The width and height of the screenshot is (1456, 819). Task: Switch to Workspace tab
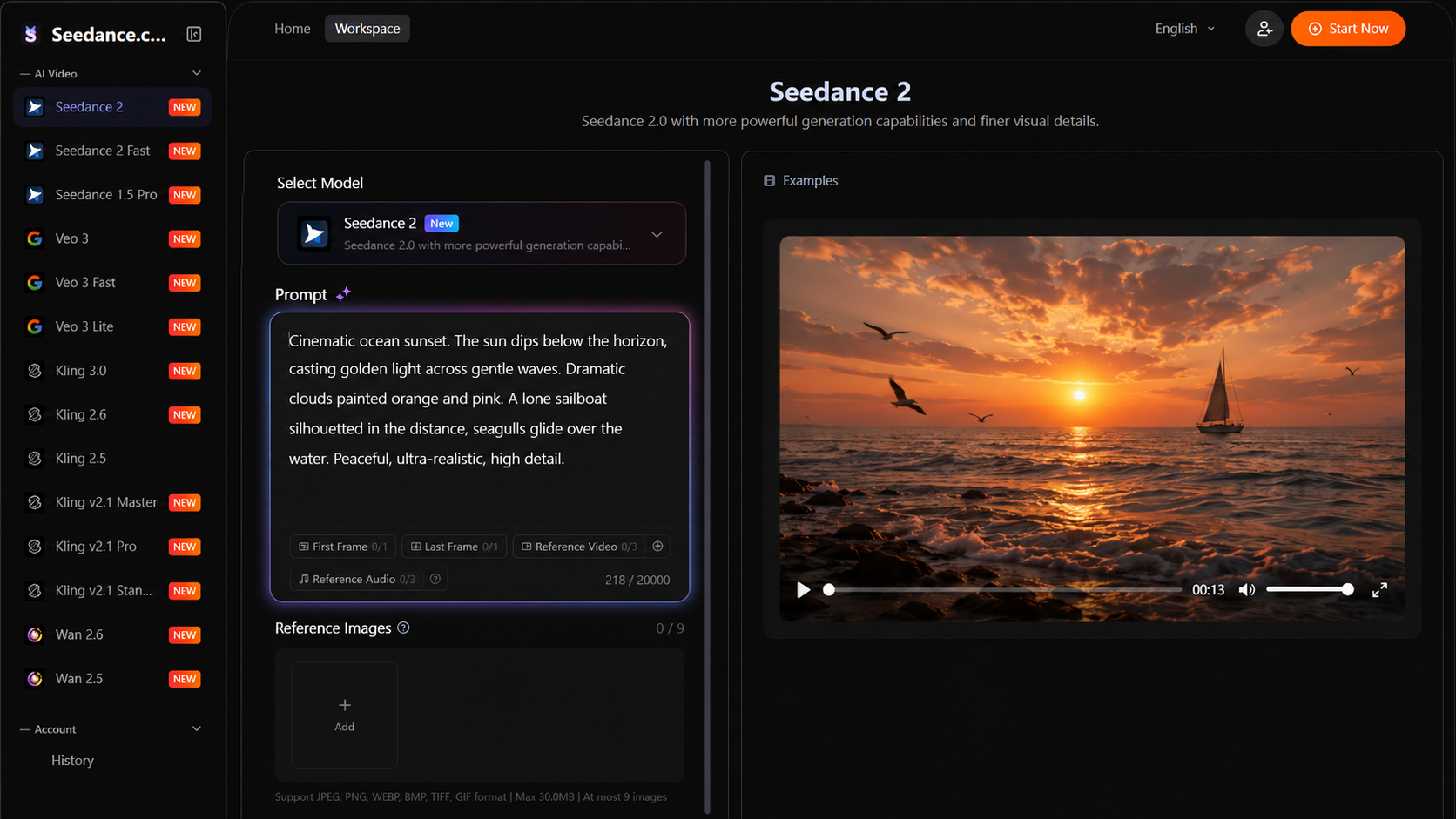(x=367, y=29)
